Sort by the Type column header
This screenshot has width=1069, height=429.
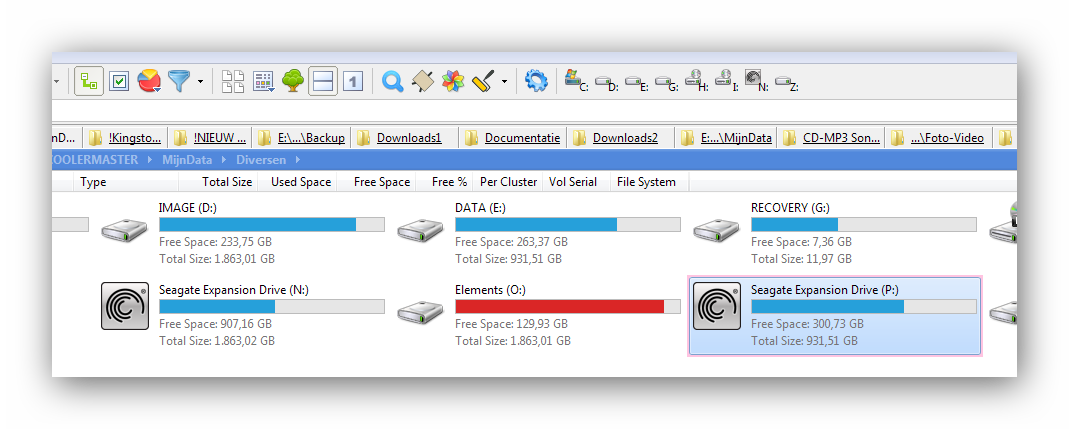126,182
